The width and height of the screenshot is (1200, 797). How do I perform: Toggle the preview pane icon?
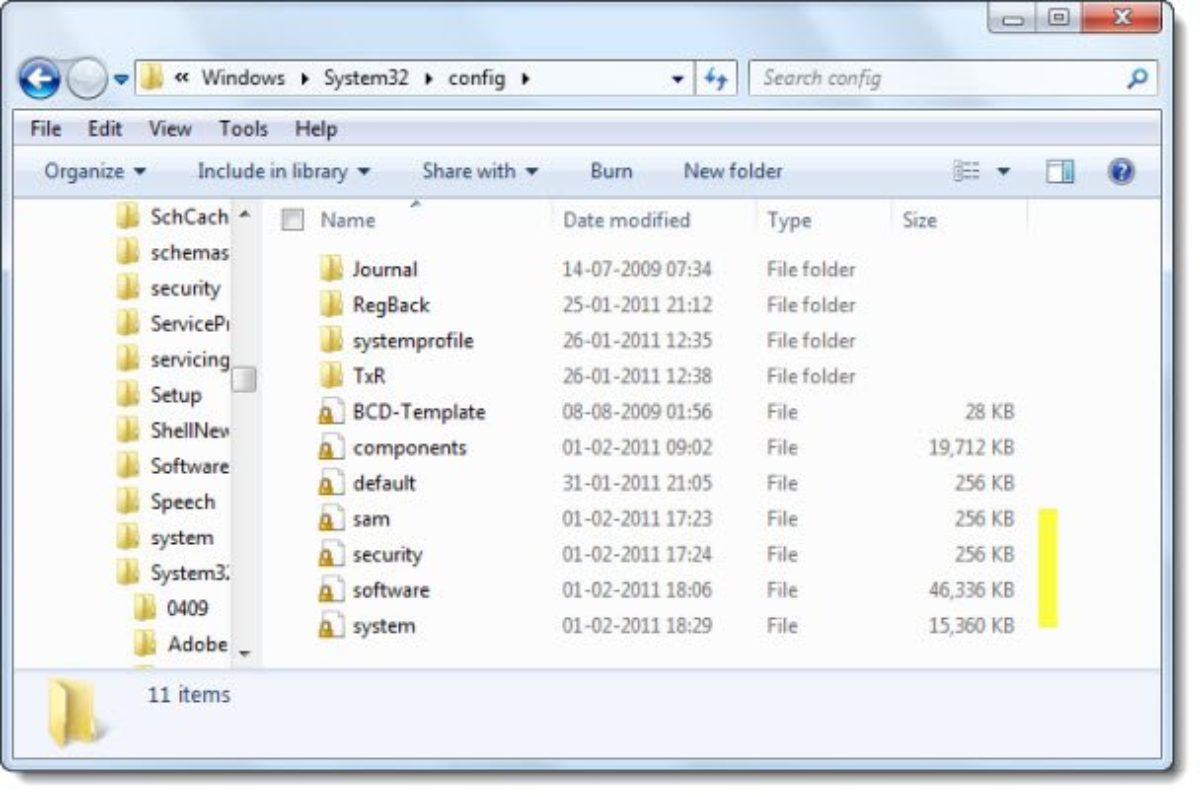1060,172
